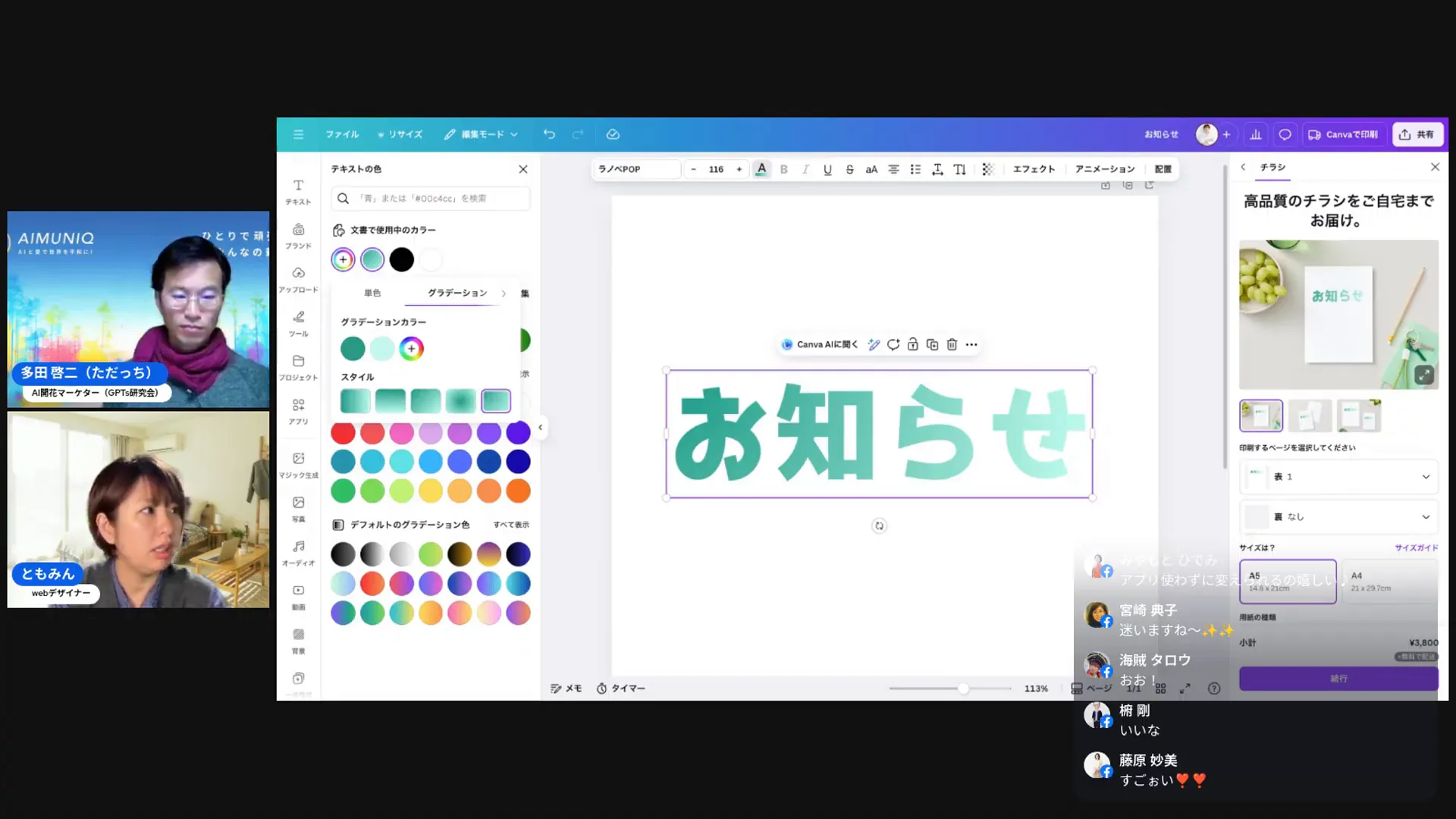This screenshot has width=1456, height=819.
Task: Open the 写真 (Photos) panel
Action: tap(298, 508)
